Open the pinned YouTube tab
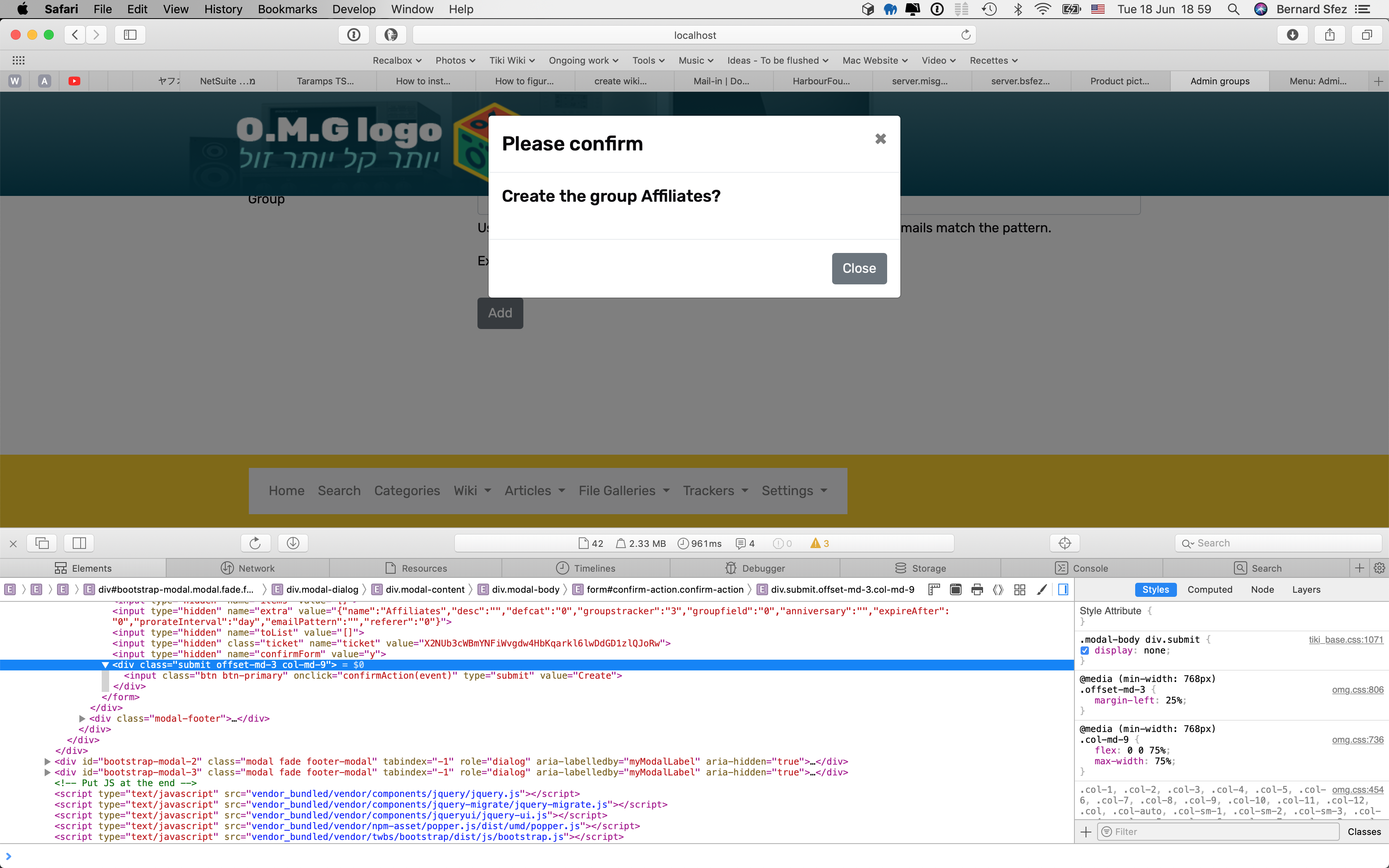1389x868 pixels. pyautogui.click(x=74, y=81)
